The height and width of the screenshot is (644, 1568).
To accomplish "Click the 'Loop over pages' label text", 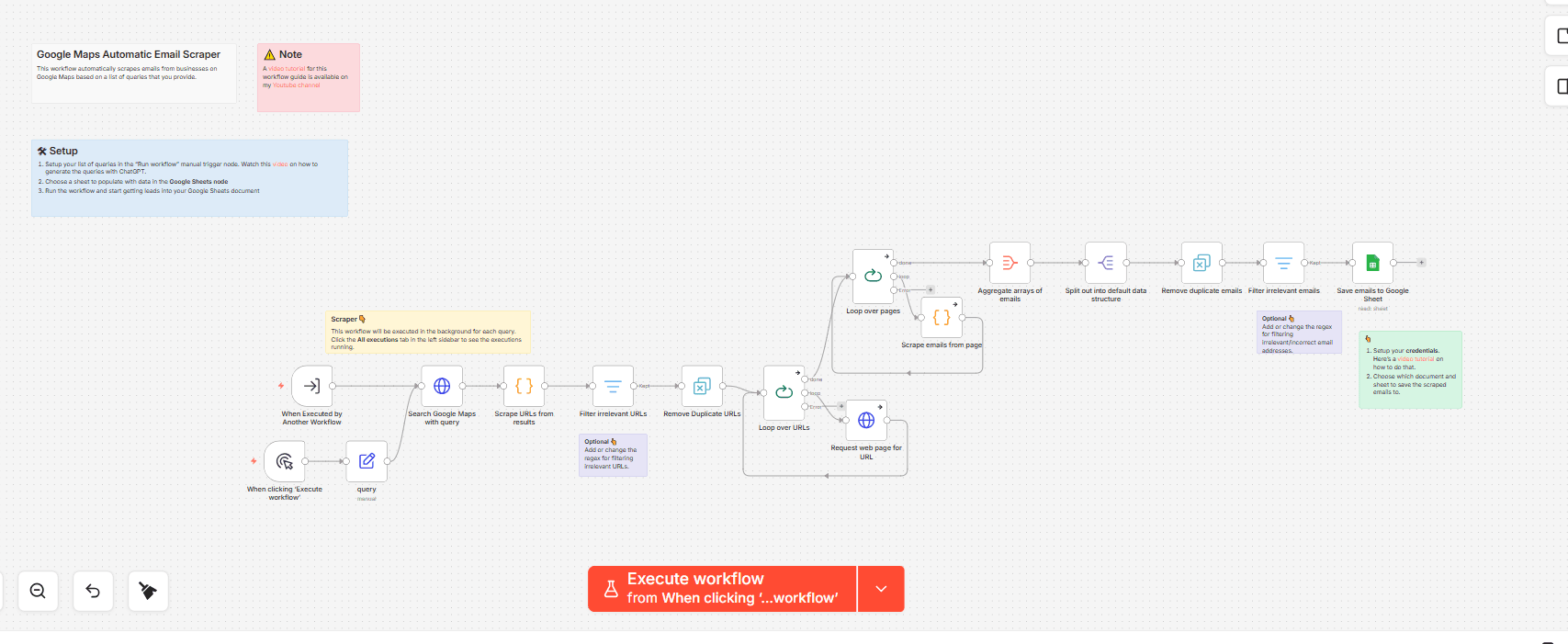I will click(873, 311).
